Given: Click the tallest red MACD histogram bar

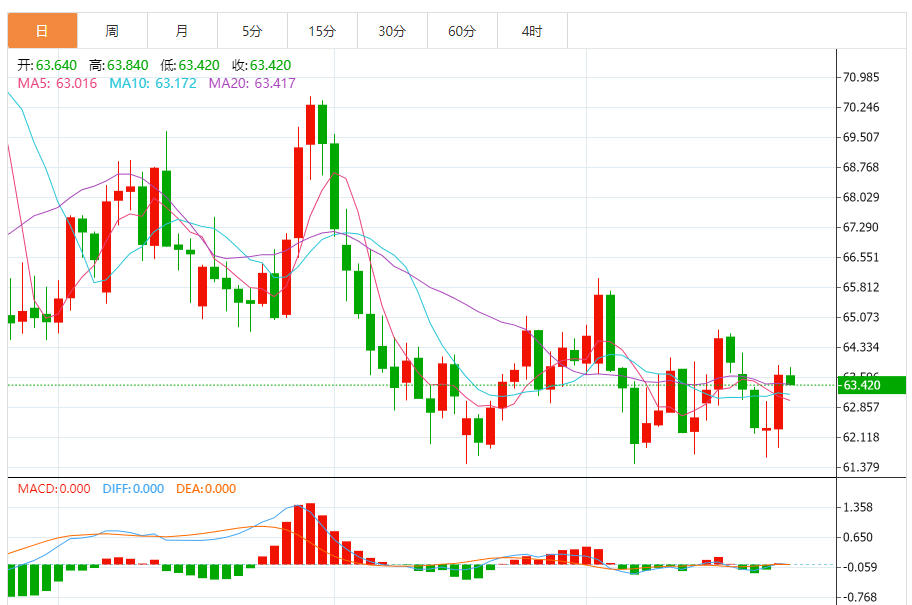Looking at the screenshot, I should (311, 534).
